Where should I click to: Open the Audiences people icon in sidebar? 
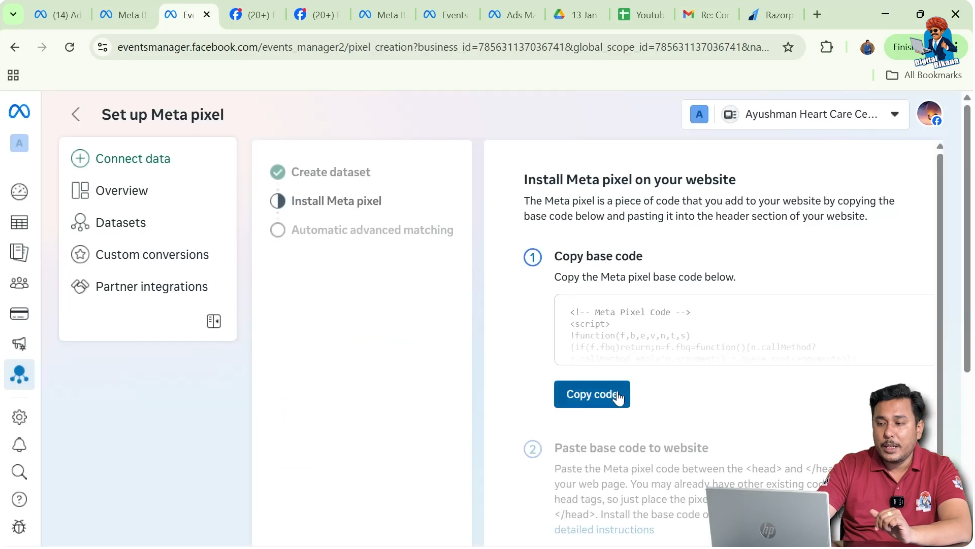click(19, 283)
